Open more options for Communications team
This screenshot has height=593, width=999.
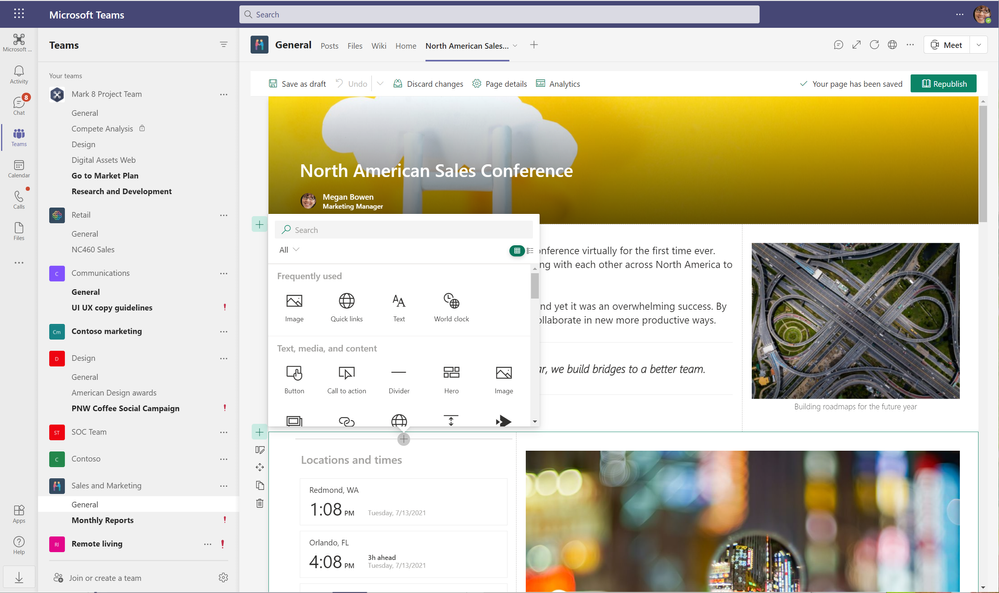click(x=224, y=273)
